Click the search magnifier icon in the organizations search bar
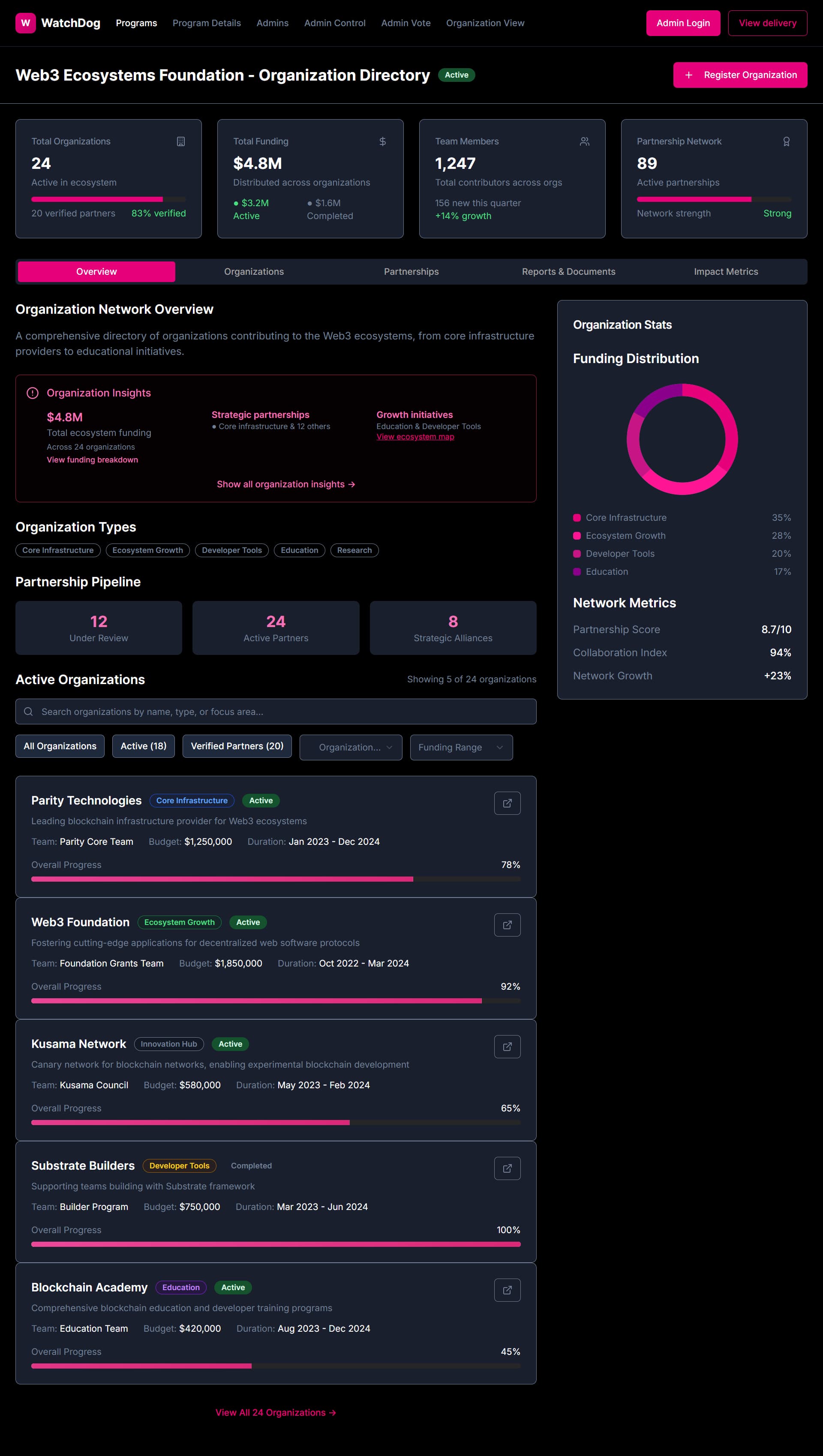Viewport: 823px width, 1456px height. click(28, 711)
